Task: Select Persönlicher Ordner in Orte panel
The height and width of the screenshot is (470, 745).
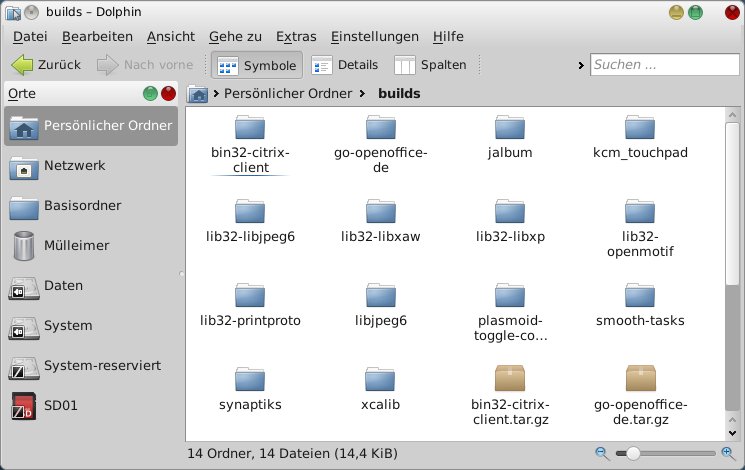Action: tap(91, 126)
